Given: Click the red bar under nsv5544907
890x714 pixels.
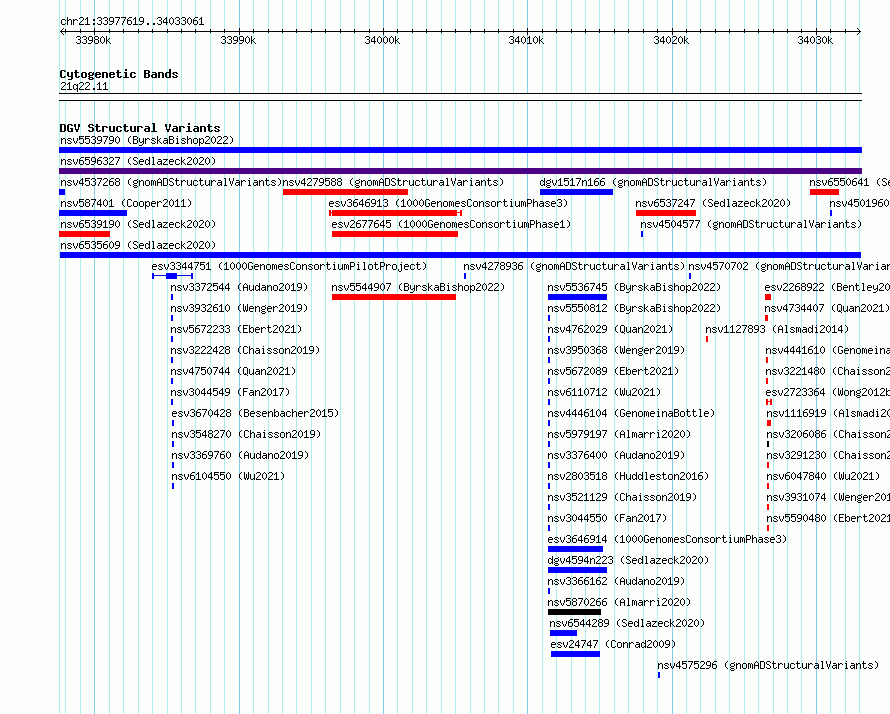Looking at the screenshot, I should point(394,297).
